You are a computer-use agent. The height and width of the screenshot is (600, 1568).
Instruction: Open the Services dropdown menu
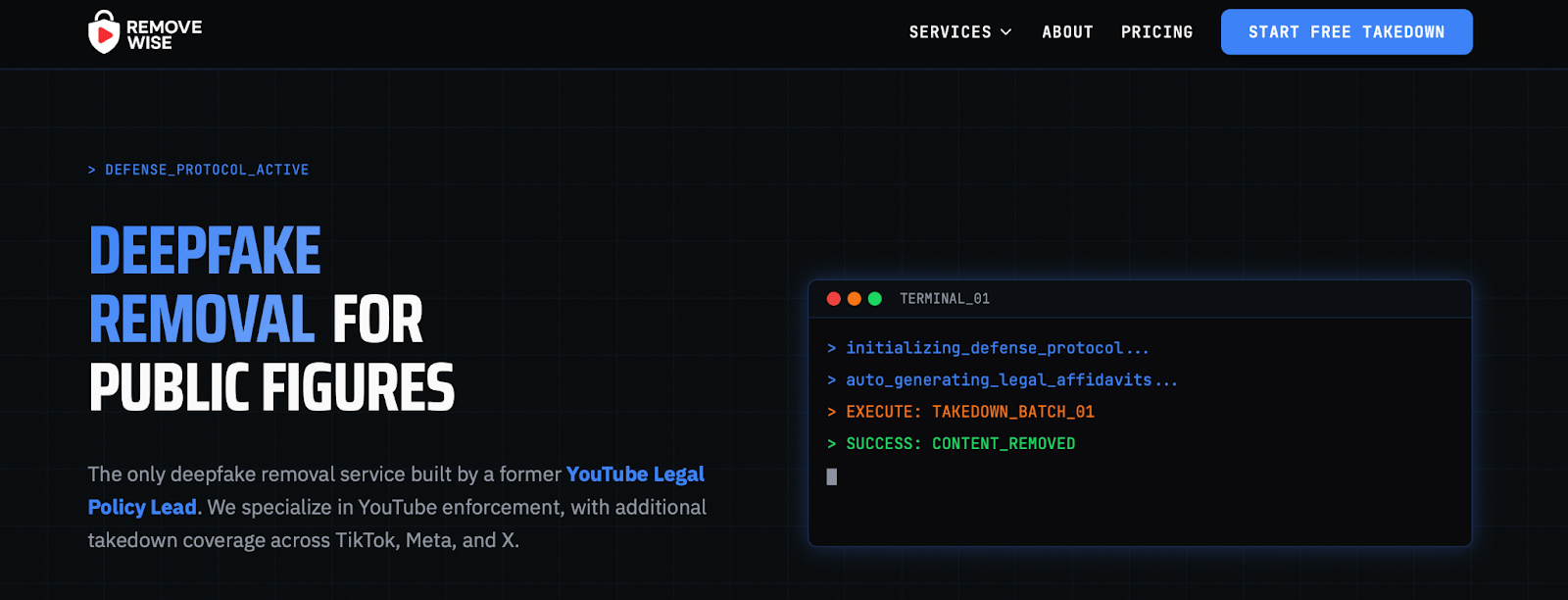(x=960, y=32)
